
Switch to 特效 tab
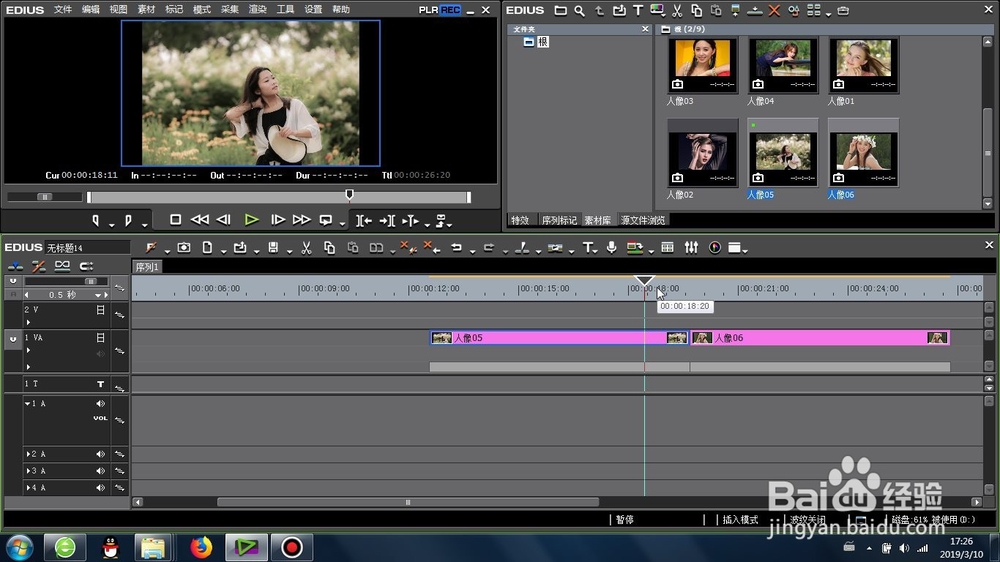click(x=520, y=220)
